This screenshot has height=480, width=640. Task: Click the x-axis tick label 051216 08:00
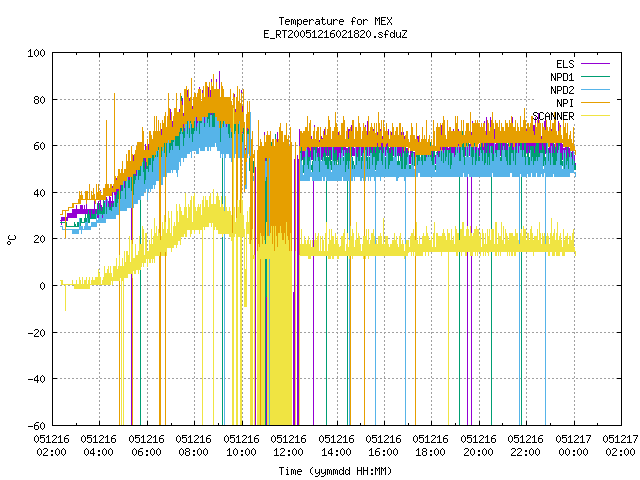tap(193, 446)
